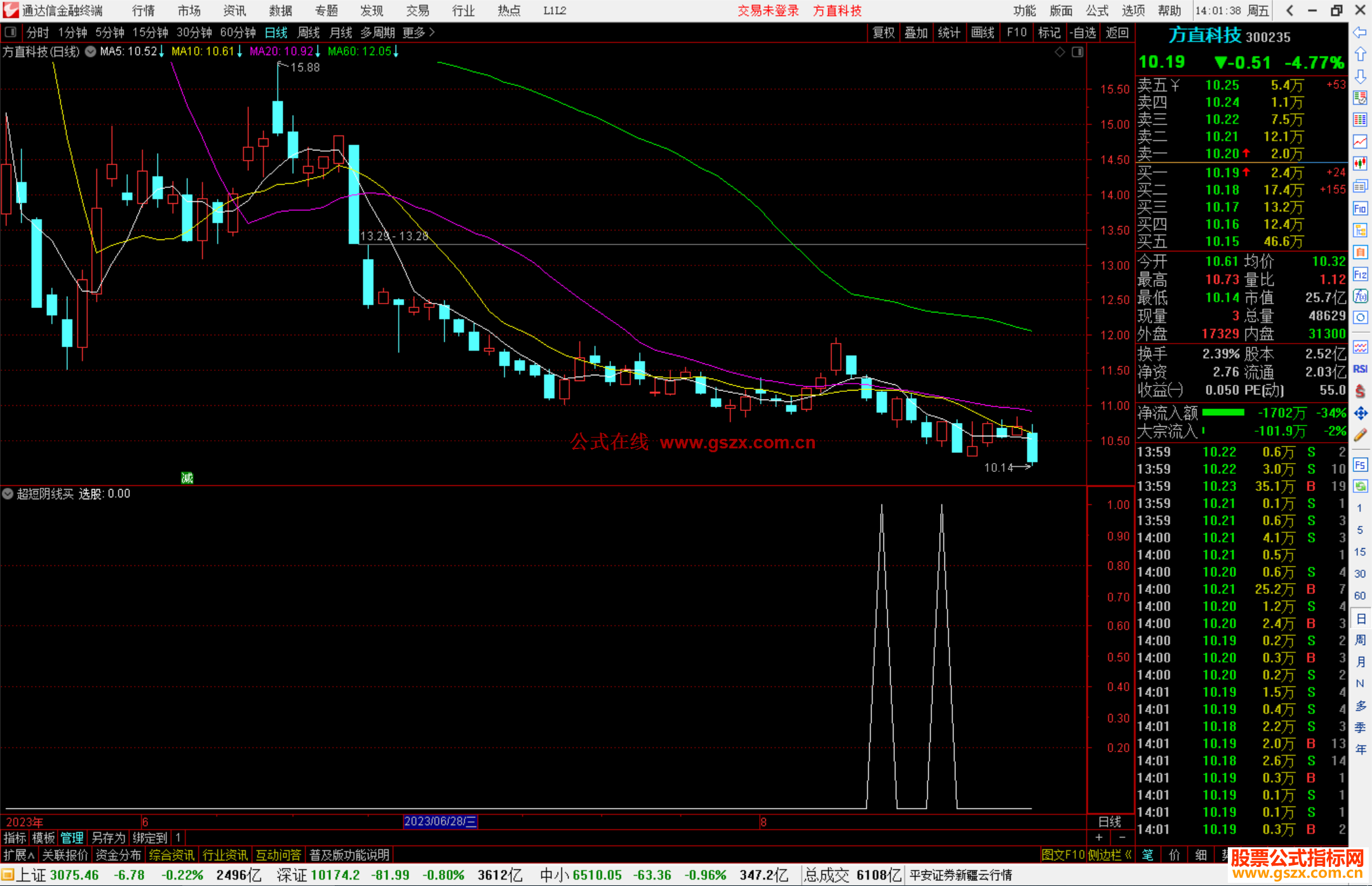1372x886 pixels.
Task: Expand the 更多 periods dropdown
Action: (x=419, y=32)
